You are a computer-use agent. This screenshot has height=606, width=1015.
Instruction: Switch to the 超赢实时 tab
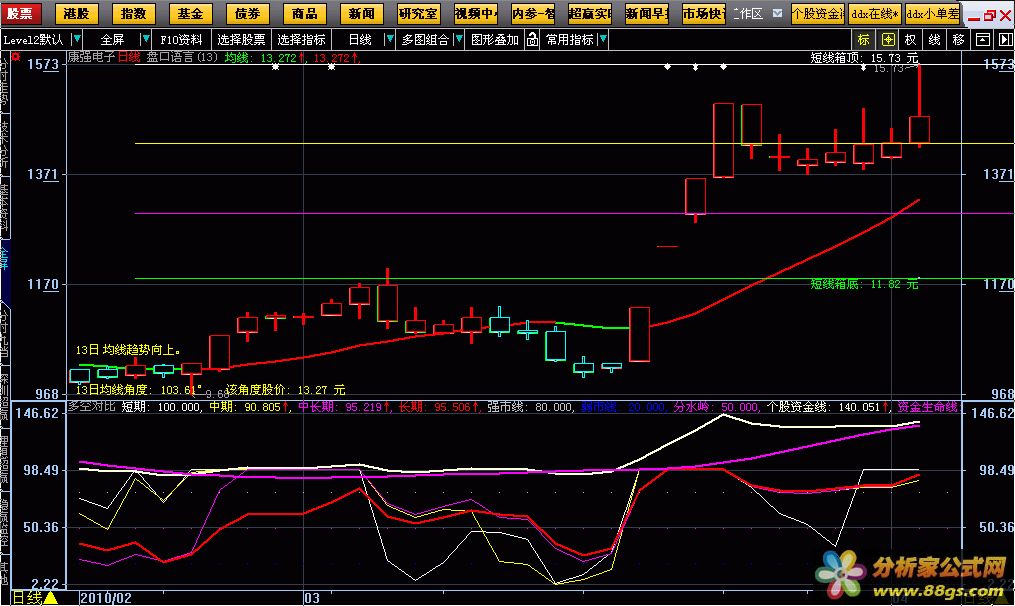[590, 13]
